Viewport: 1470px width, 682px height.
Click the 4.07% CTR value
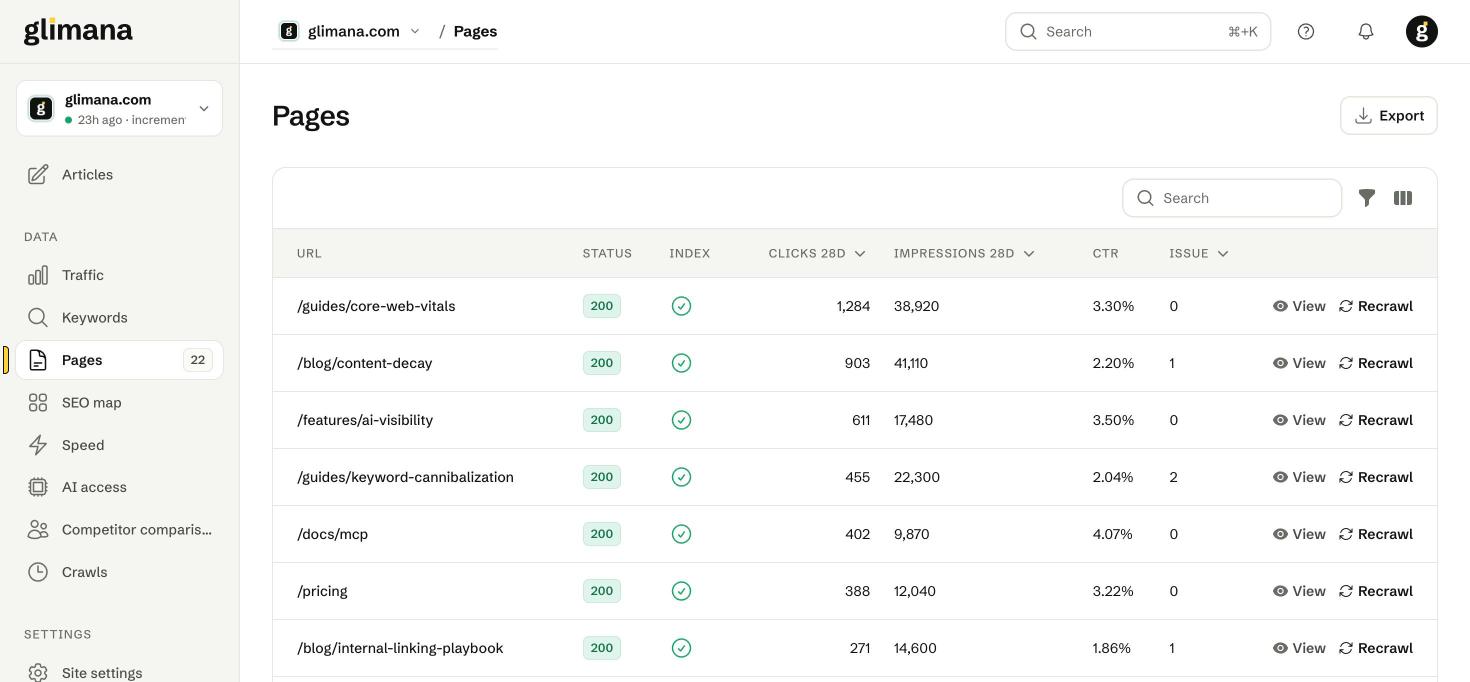(x=1113, y=534)
